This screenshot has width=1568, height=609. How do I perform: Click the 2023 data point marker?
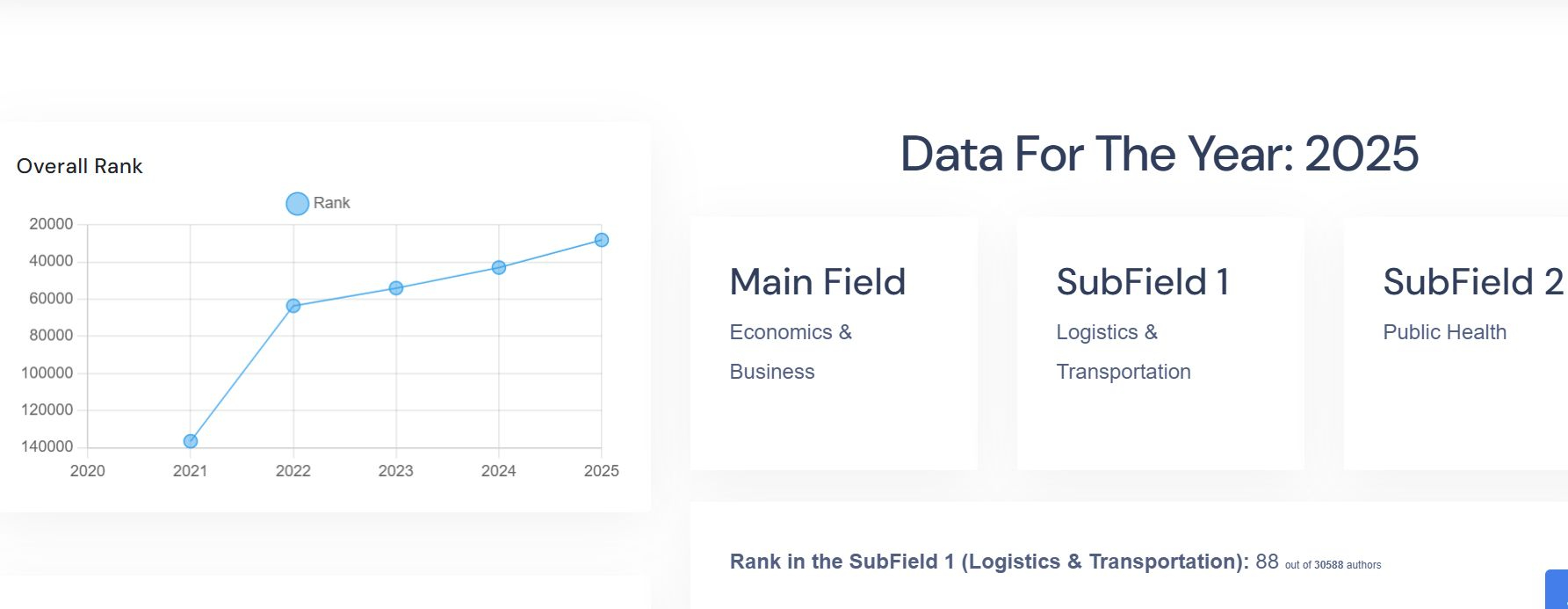pos(396,288)
